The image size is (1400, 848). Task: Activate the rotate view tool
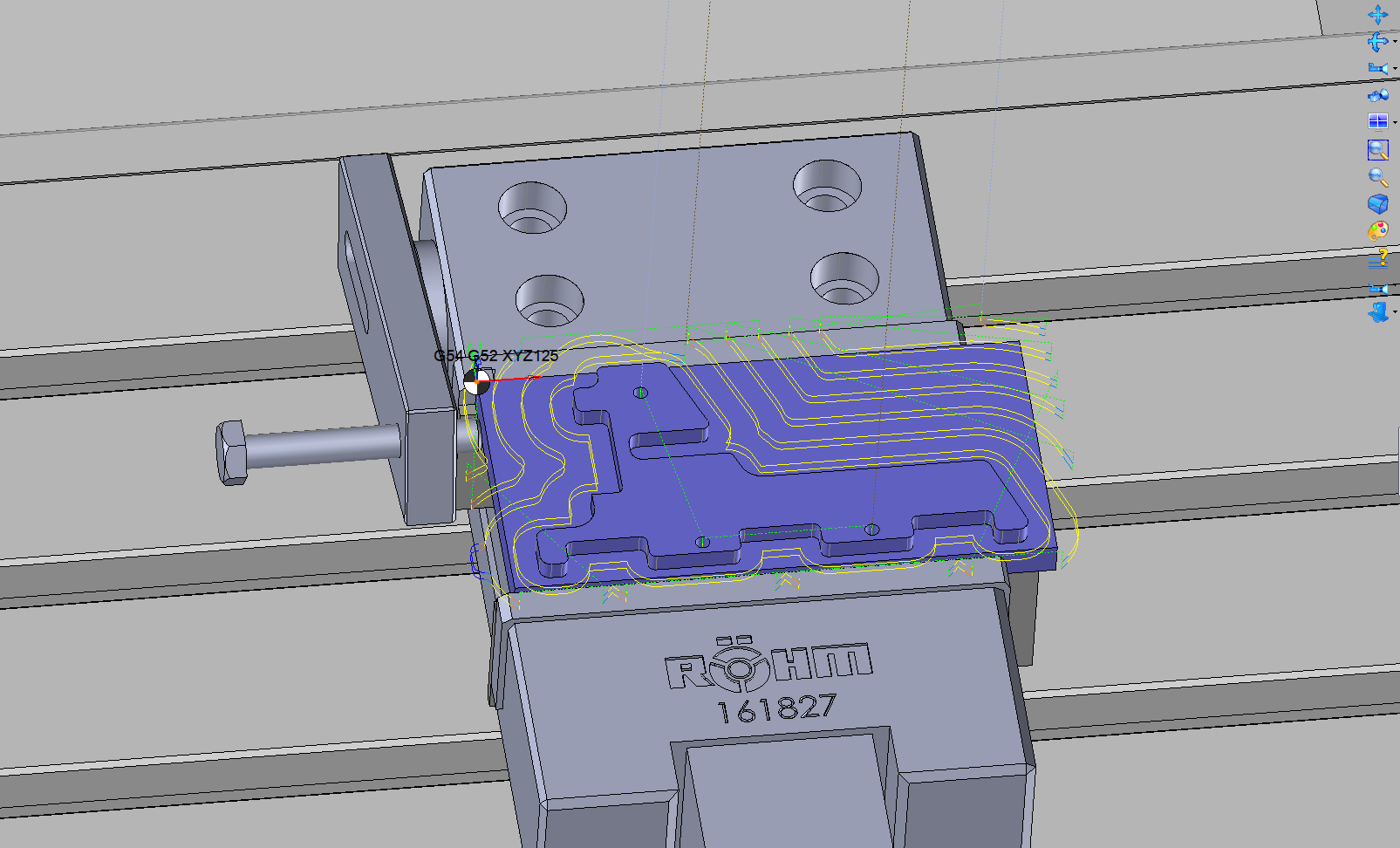pos(1376,42)
